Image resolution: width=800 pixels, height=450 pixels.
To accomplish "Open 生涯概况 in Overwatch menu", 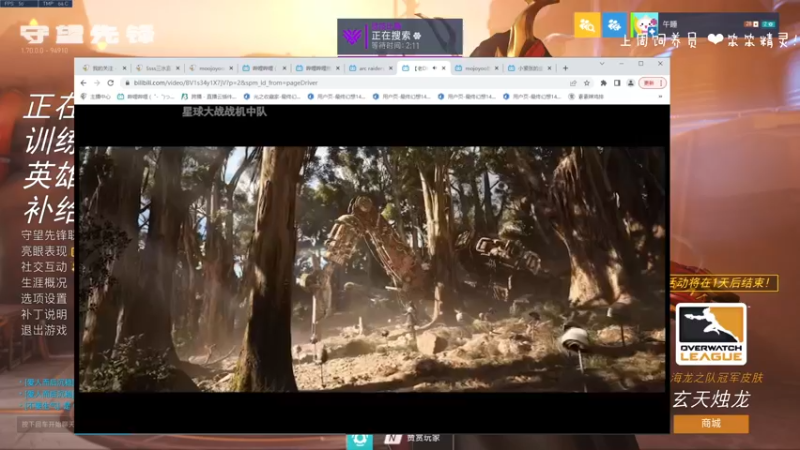I will (44, 283).
